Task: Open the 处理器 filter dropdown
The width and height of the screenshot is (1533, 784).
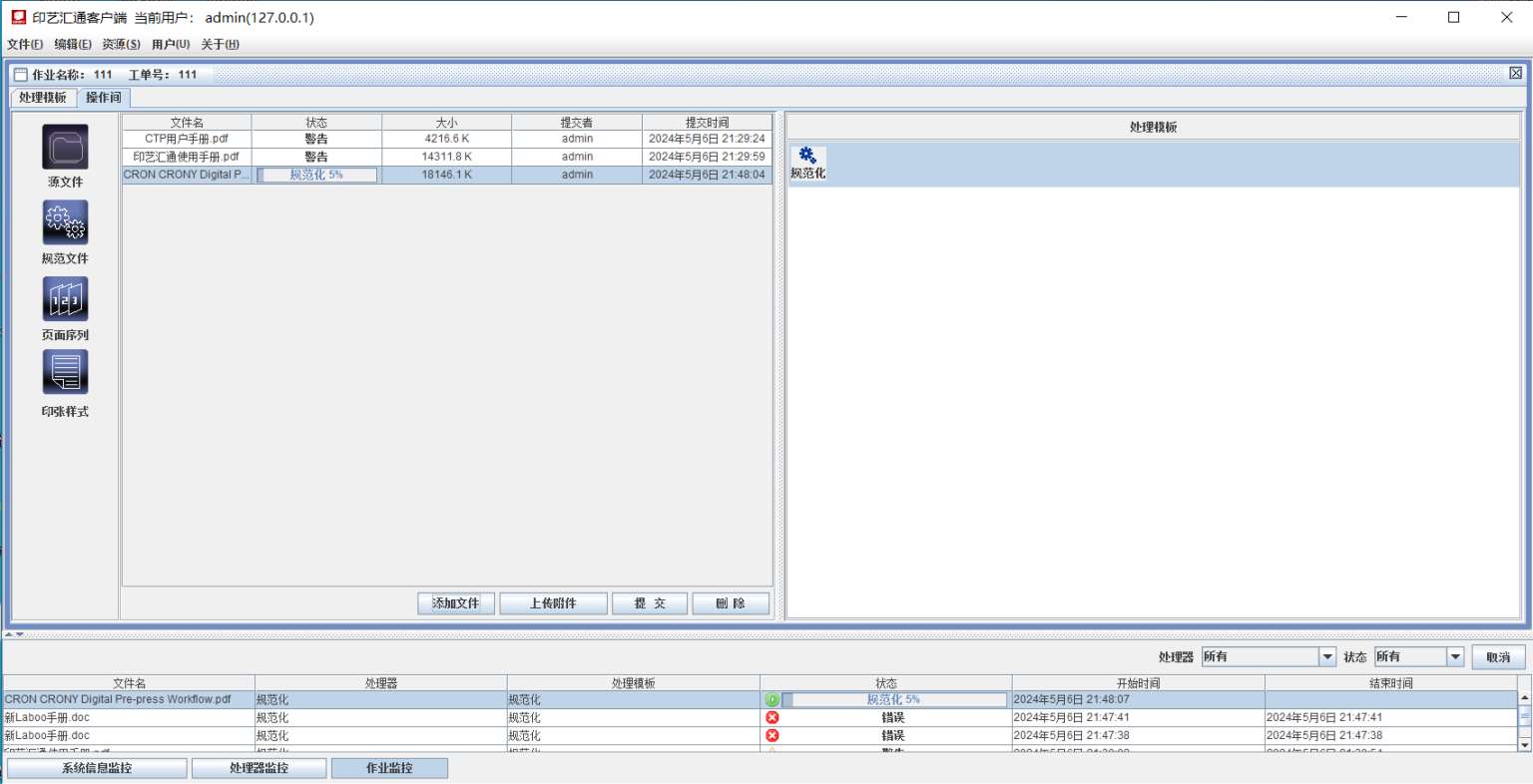Action: tap(1327, 657)
